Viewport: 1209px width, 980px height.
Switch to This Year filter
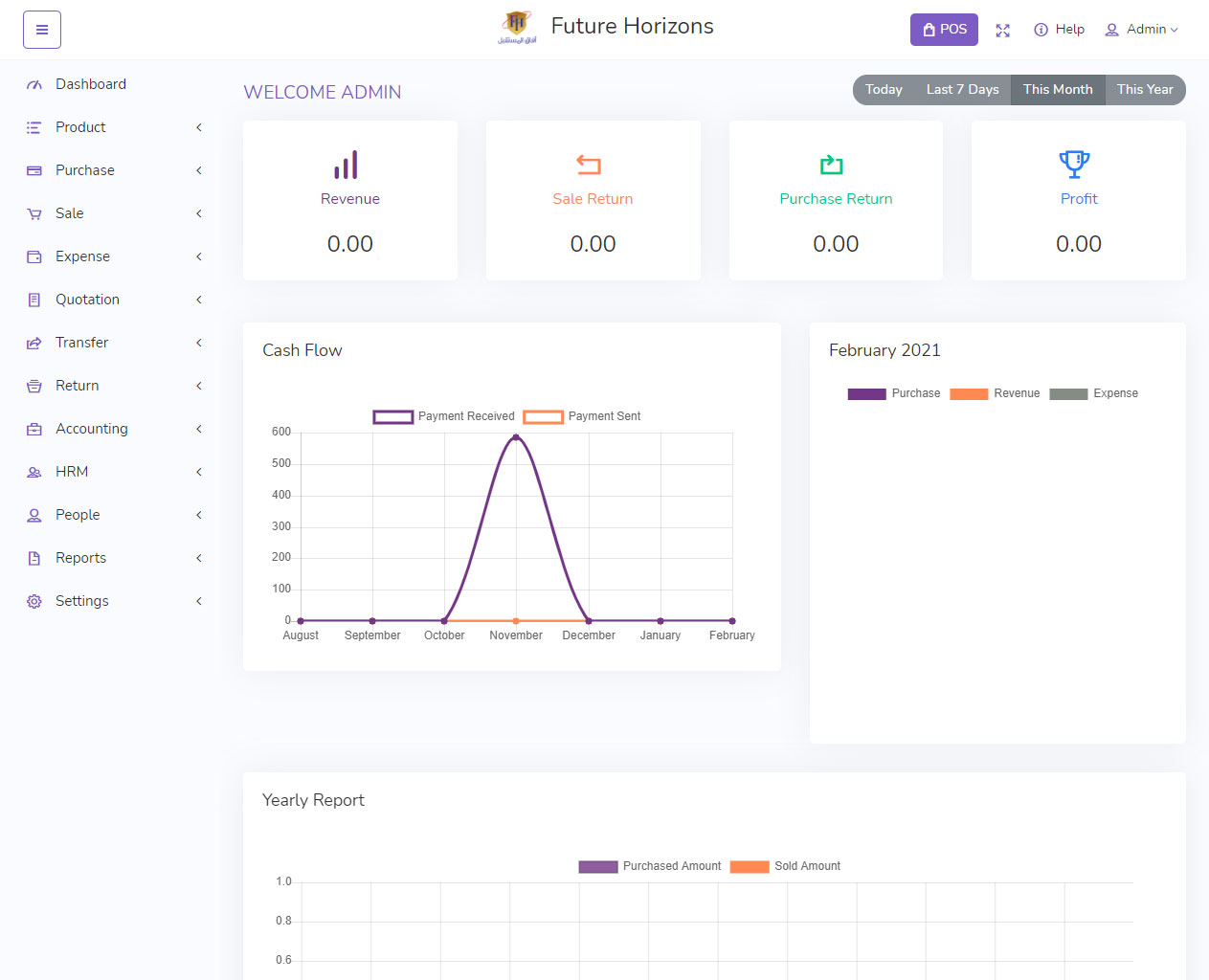[x=1145, y=90]
